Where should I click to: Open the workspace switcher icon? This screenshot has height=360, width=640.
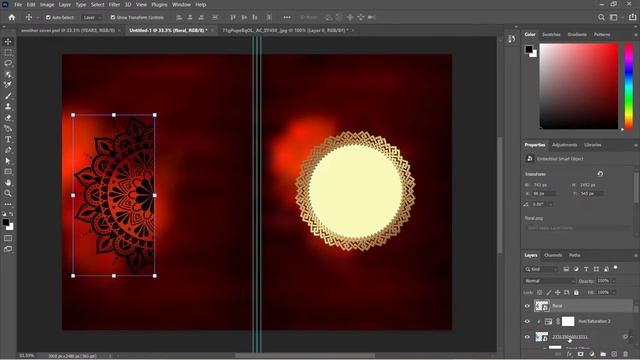(613, 17)
